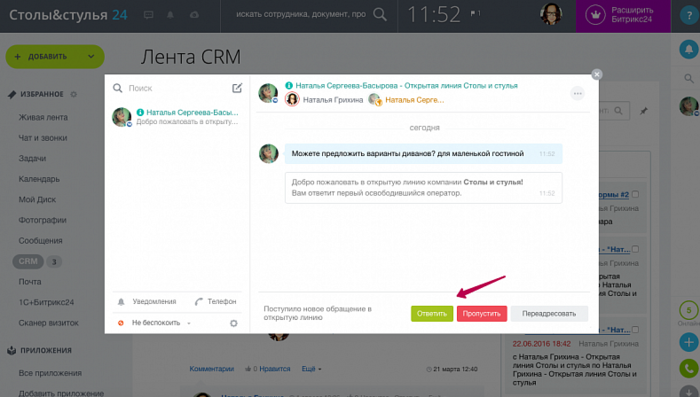Viewport: 700px width, 397px height.
Task: Expand the ДОБАВИТЬ button dropdown arrow
Action: (x=91, y=56)
